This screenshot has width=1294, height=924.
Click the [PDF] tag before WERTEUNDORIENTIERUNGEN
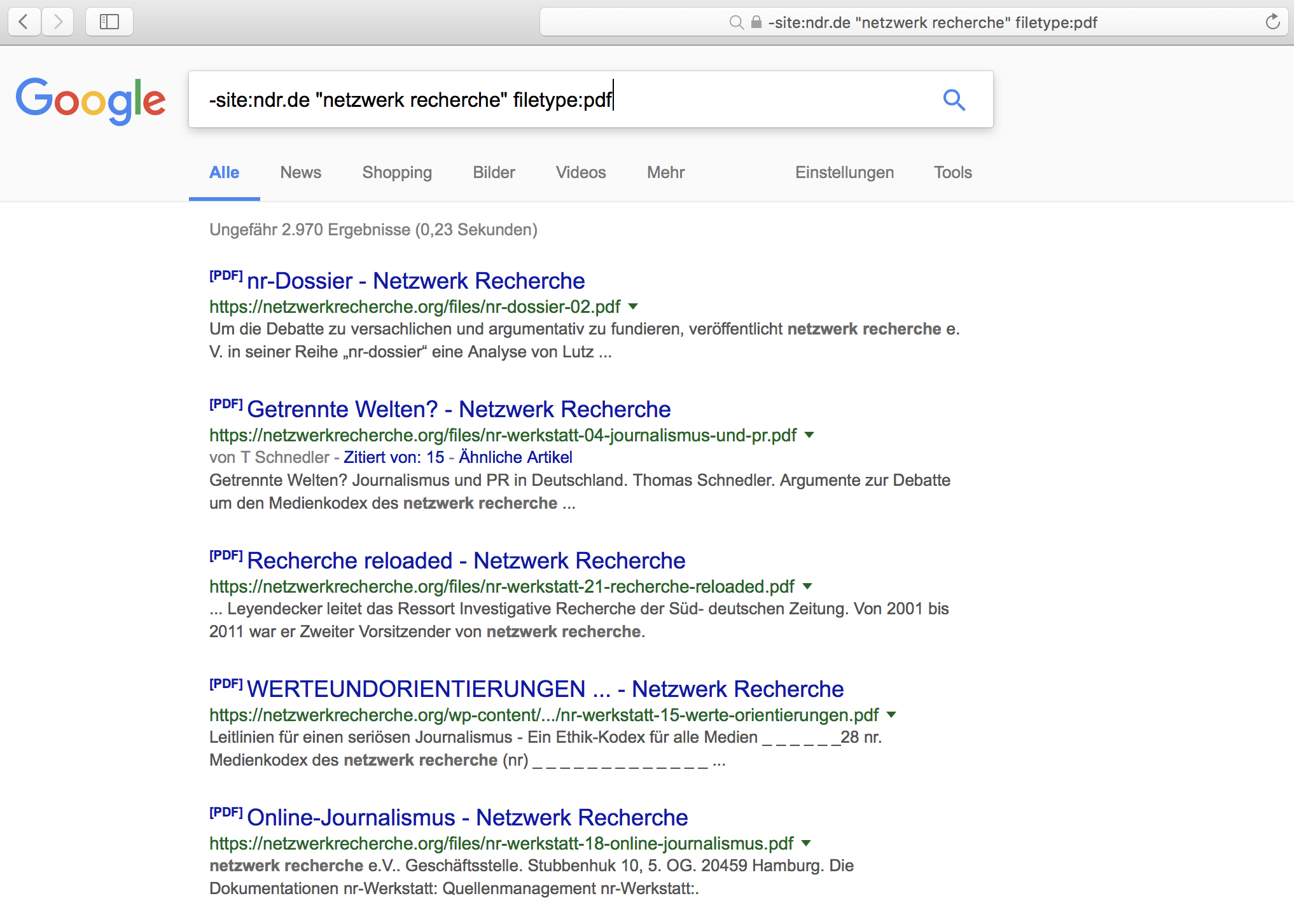tap(226, 684)
